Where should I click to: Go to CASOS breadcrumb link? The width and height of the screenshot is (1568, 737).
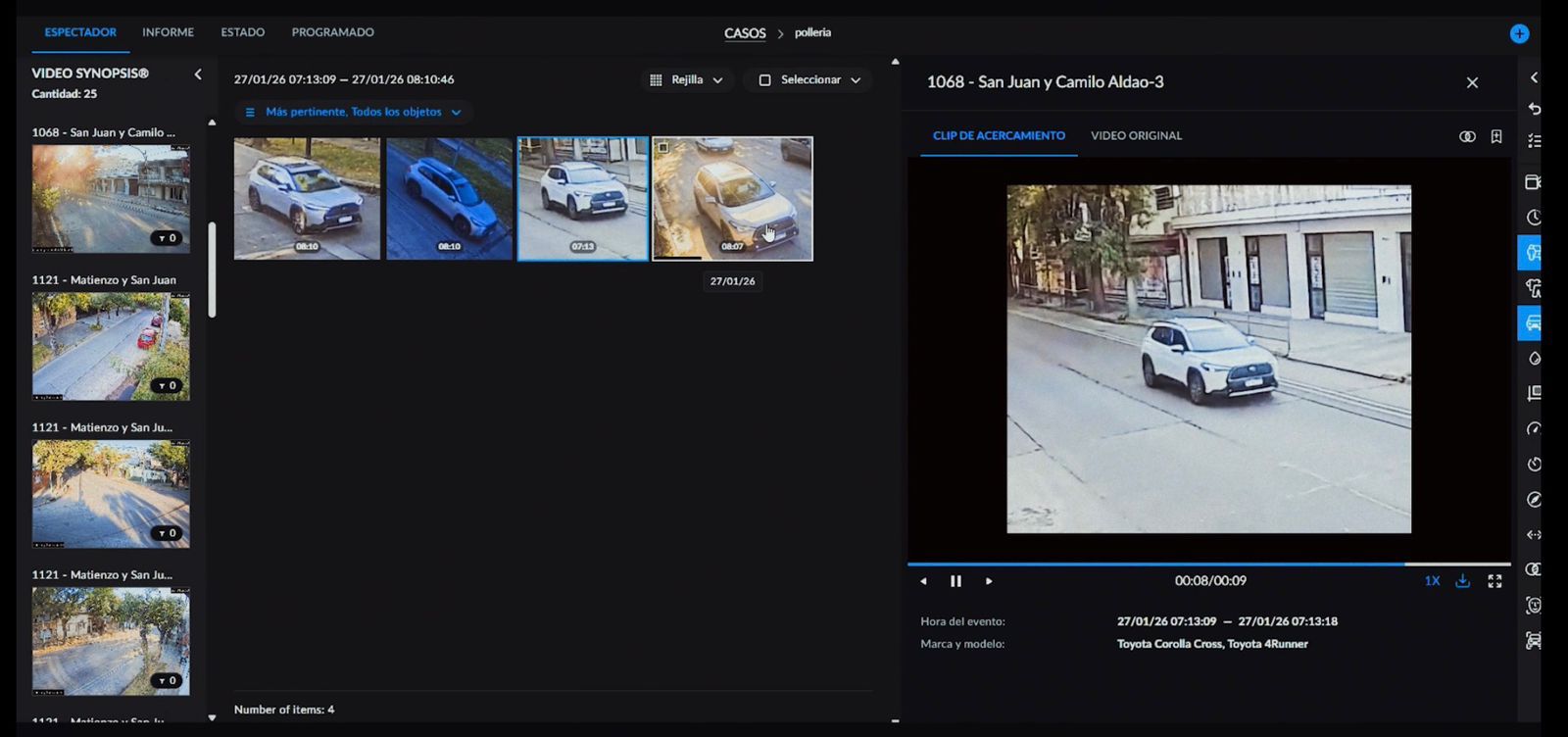point(745,33)
